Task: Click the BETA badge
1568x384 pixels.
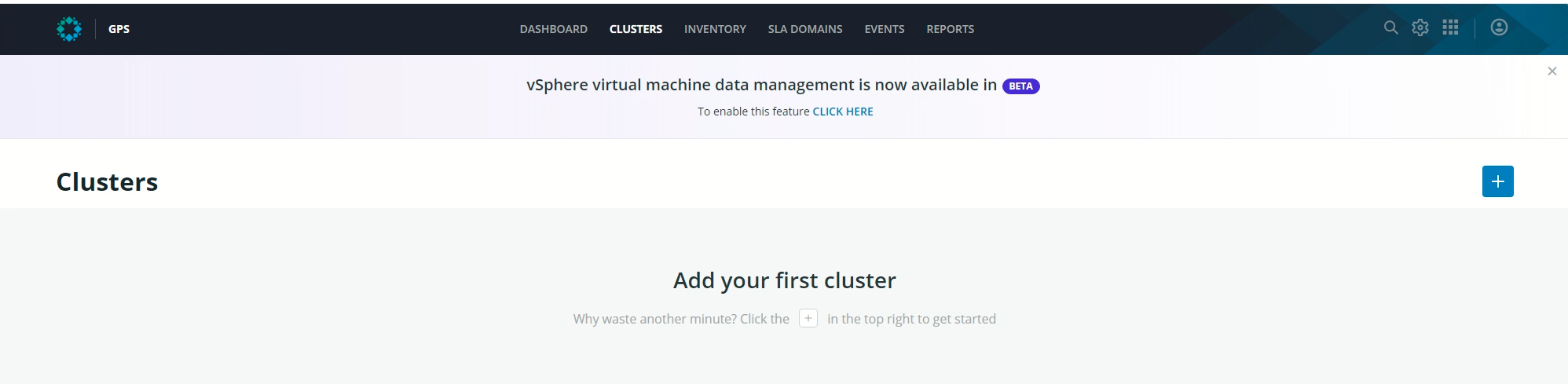Action: pos(1020,86)
